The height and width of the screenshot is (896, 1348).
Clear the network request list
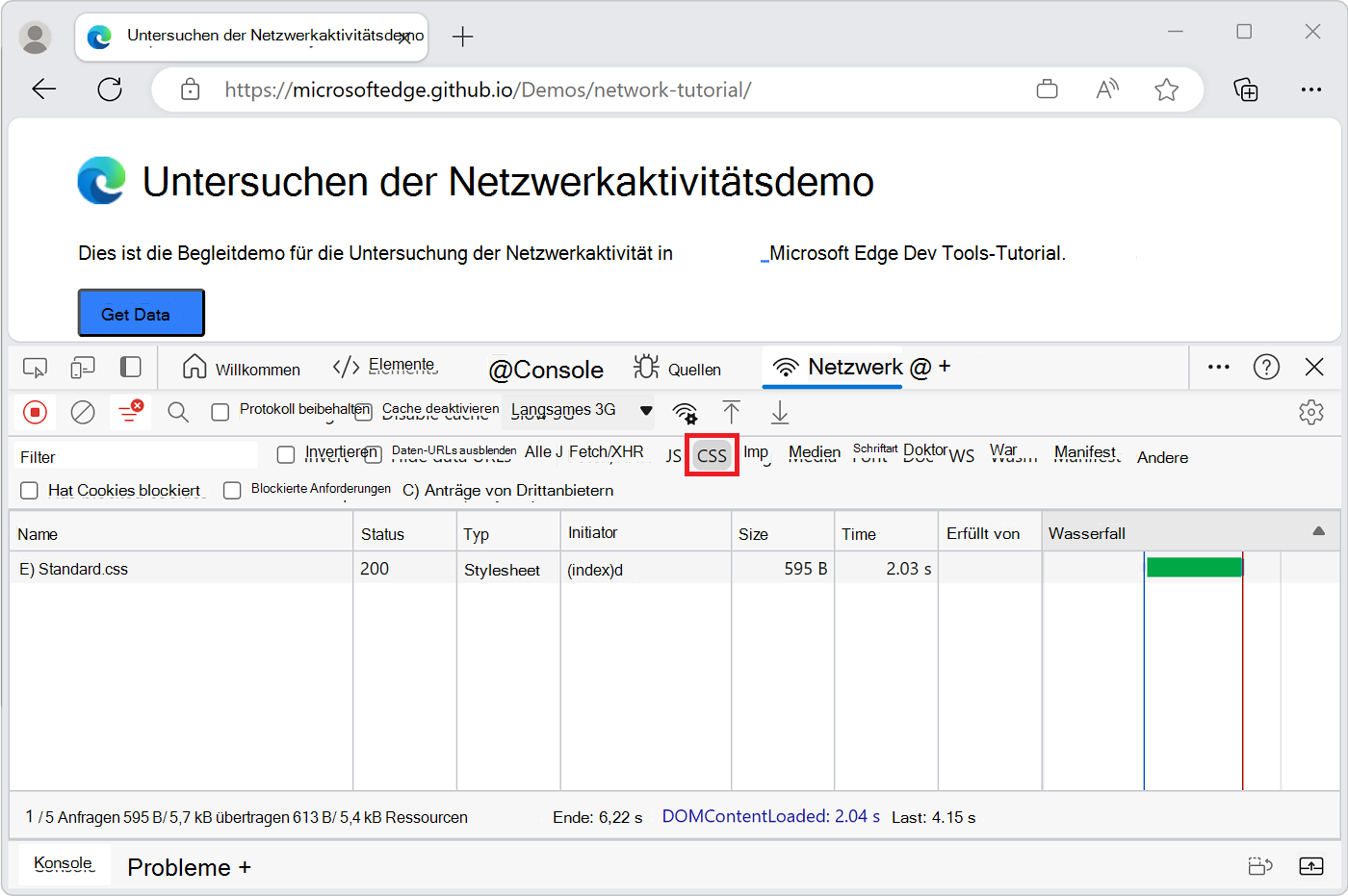82,412
